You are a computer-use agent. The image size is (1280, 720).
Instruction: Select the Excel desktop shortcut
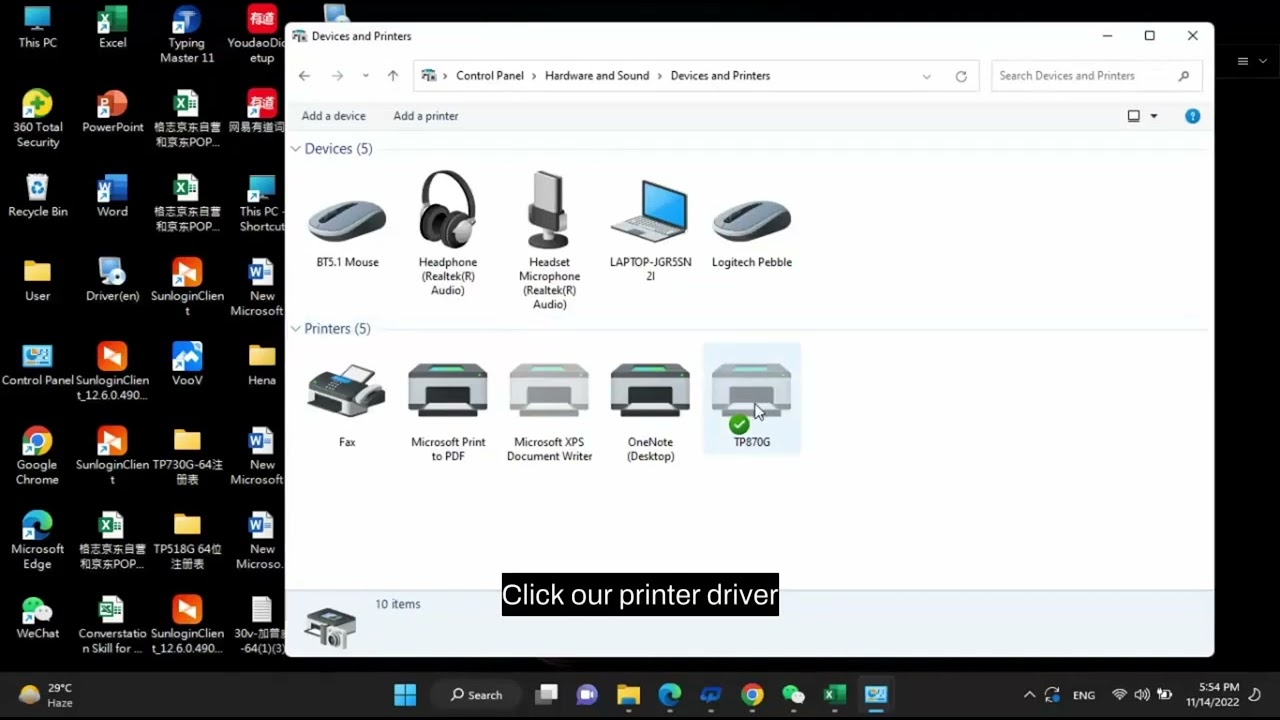coord(112,27)
